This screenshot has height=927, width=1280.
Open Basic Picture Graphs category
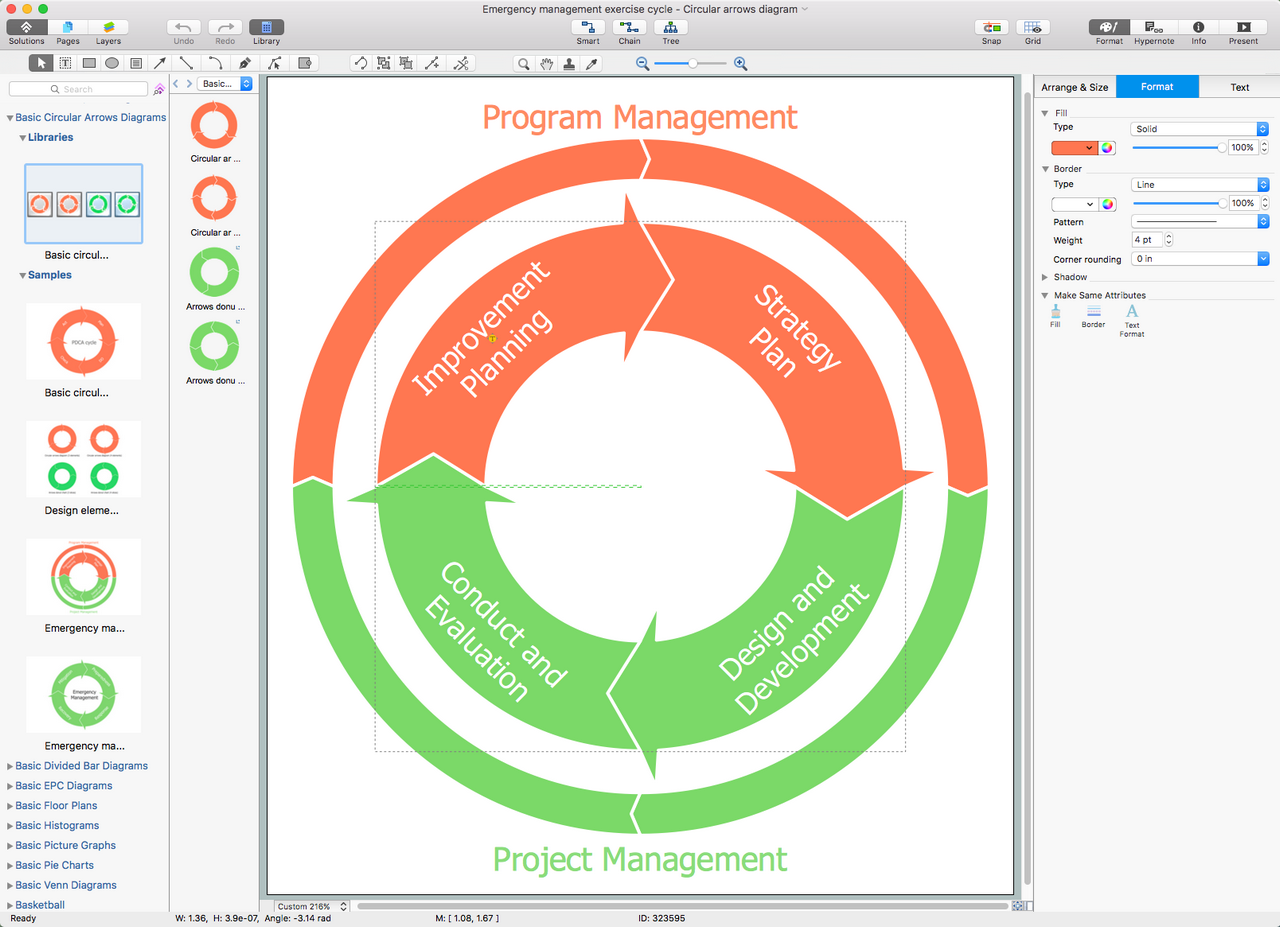[x=65, y=846]
